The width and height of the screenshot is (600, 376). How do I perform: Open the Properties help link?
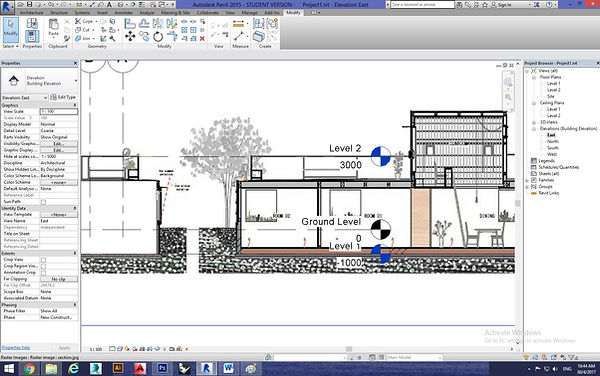tap(16, 347)
